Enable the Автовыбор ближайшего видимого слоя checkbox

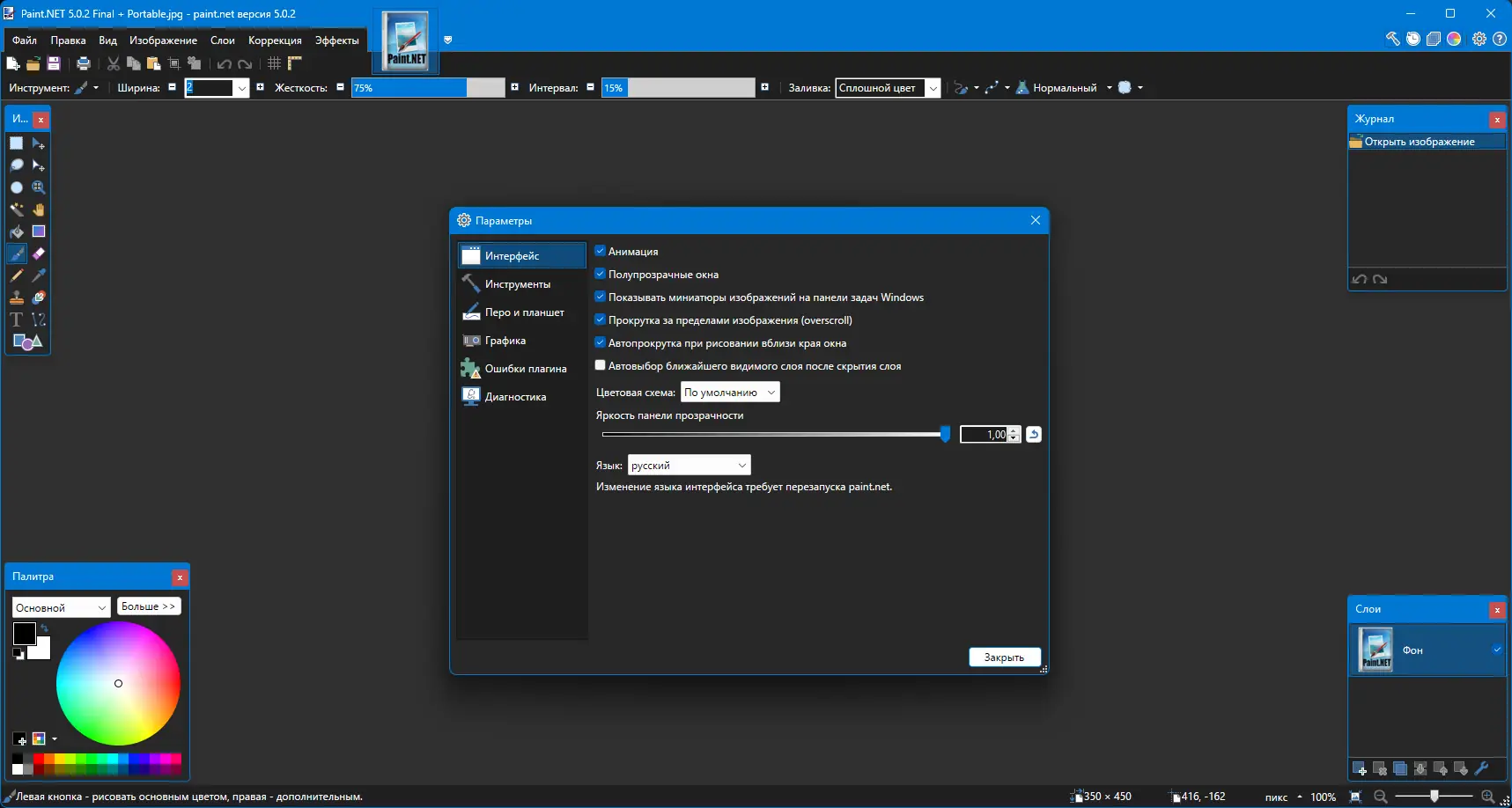(601, 365)
